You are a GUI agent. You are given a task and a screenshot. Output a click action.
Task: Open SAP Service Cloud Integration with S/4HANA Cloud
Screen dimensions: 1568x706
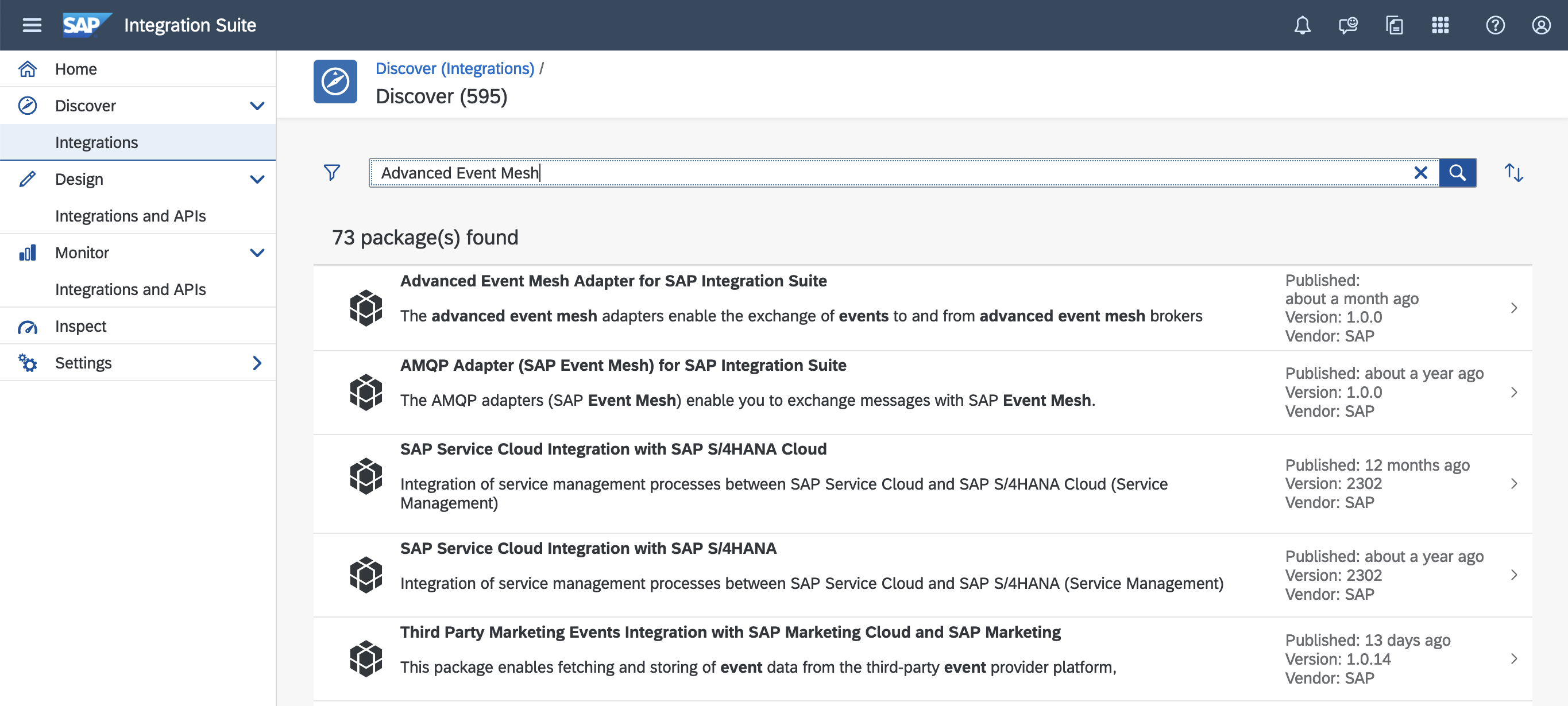[613, 449]
